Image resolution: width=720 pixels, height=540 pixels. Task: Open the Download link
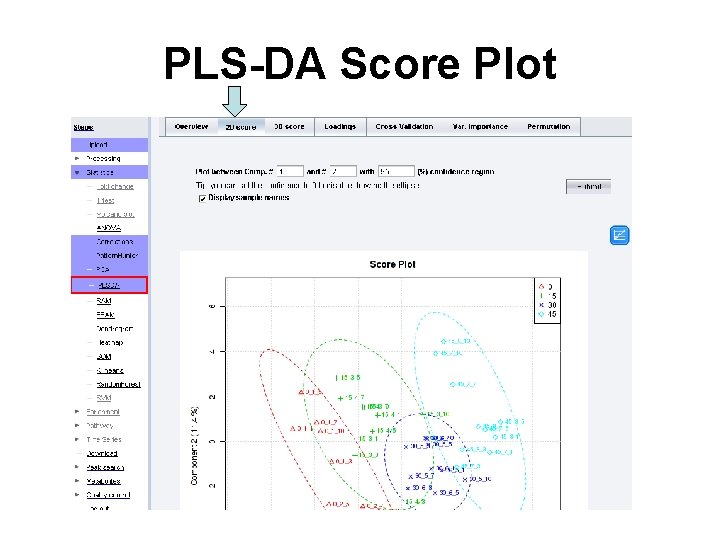click(x=102, y=453)
